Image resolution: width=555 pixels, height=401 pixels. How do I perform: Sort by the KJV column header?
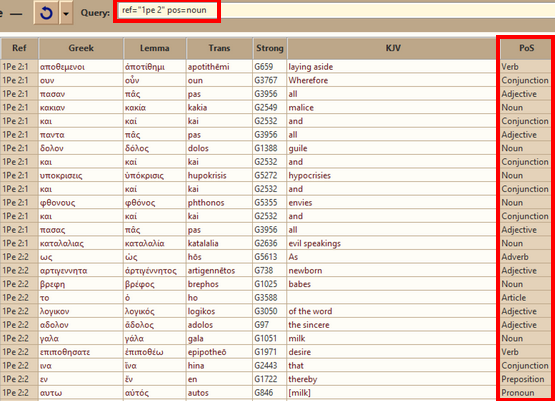pos(393,48)
